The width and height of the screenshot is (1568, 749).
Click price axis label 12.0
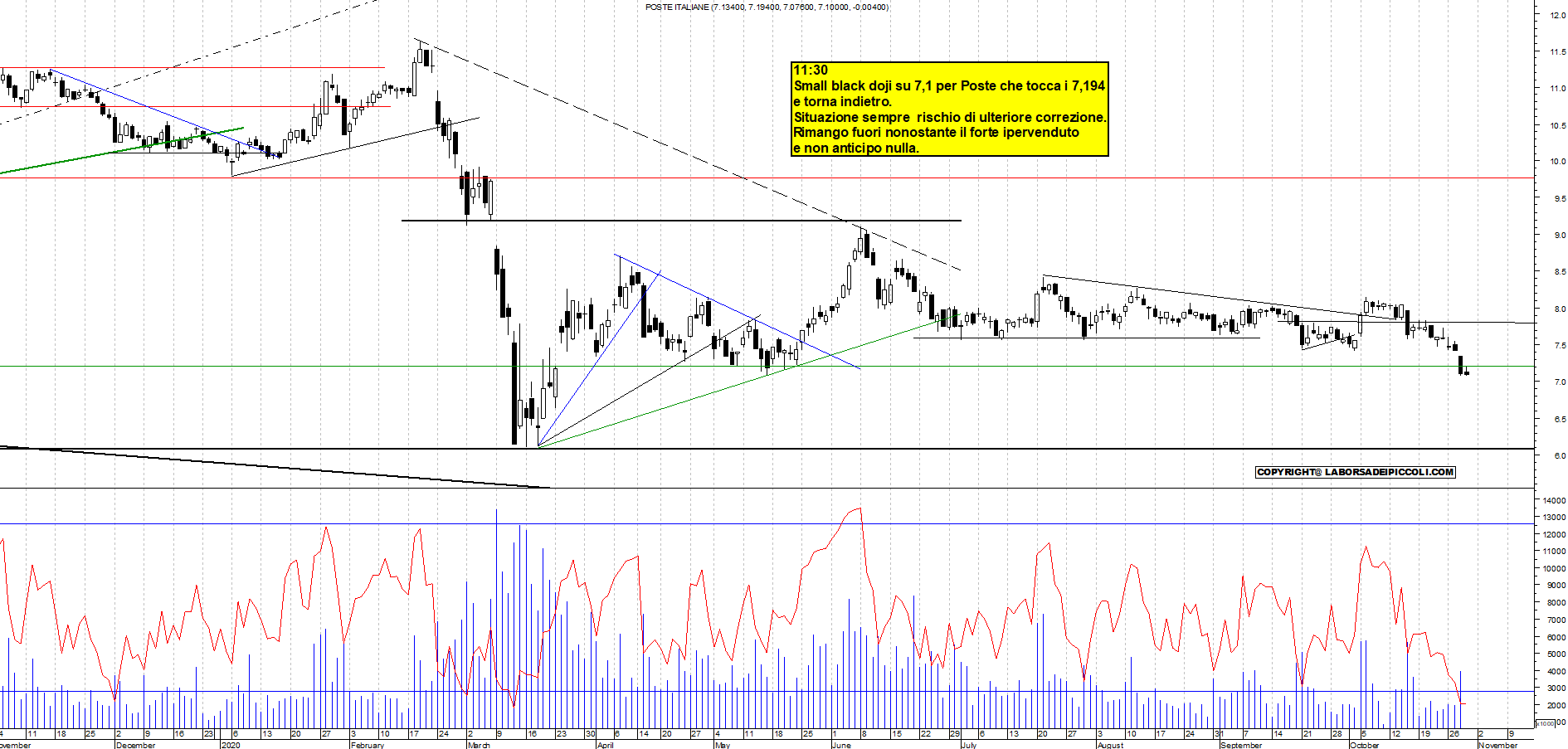coord(1557,15)
